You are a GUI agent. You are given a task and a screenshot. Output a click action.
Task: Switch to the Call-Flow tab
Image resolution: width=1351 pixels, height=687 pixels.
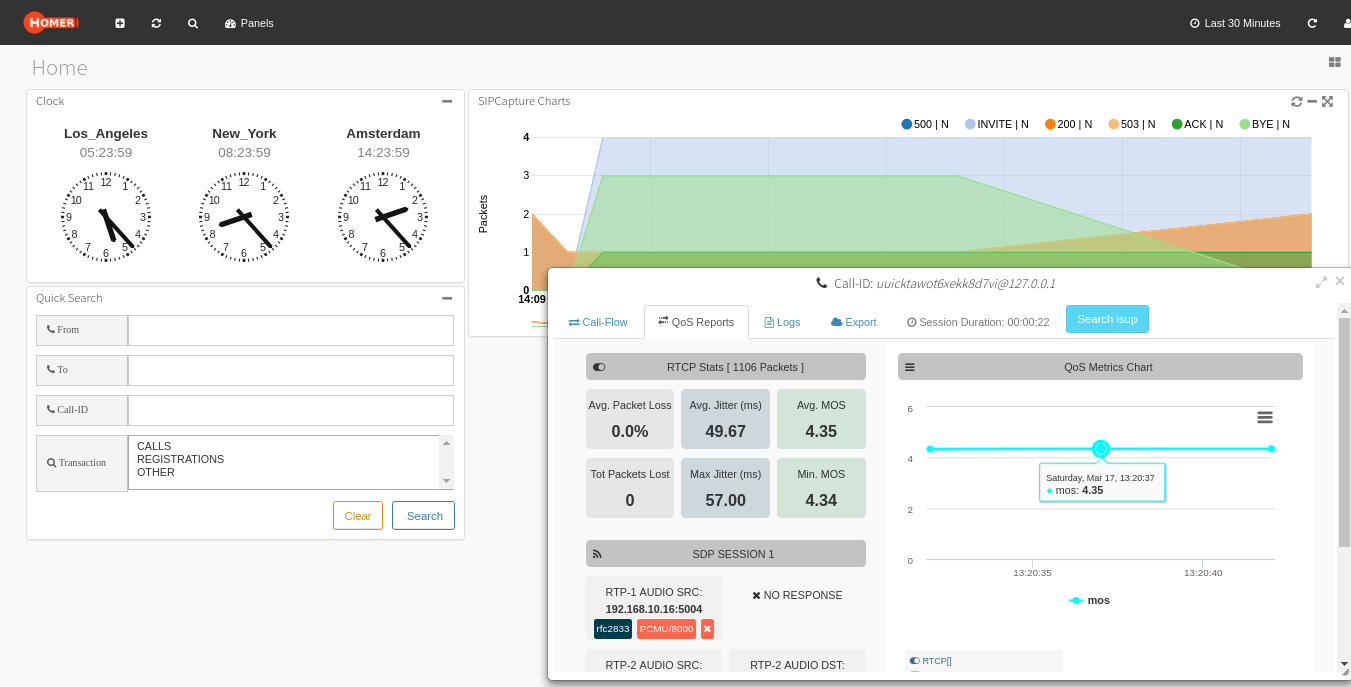click(x=598, y=322)
